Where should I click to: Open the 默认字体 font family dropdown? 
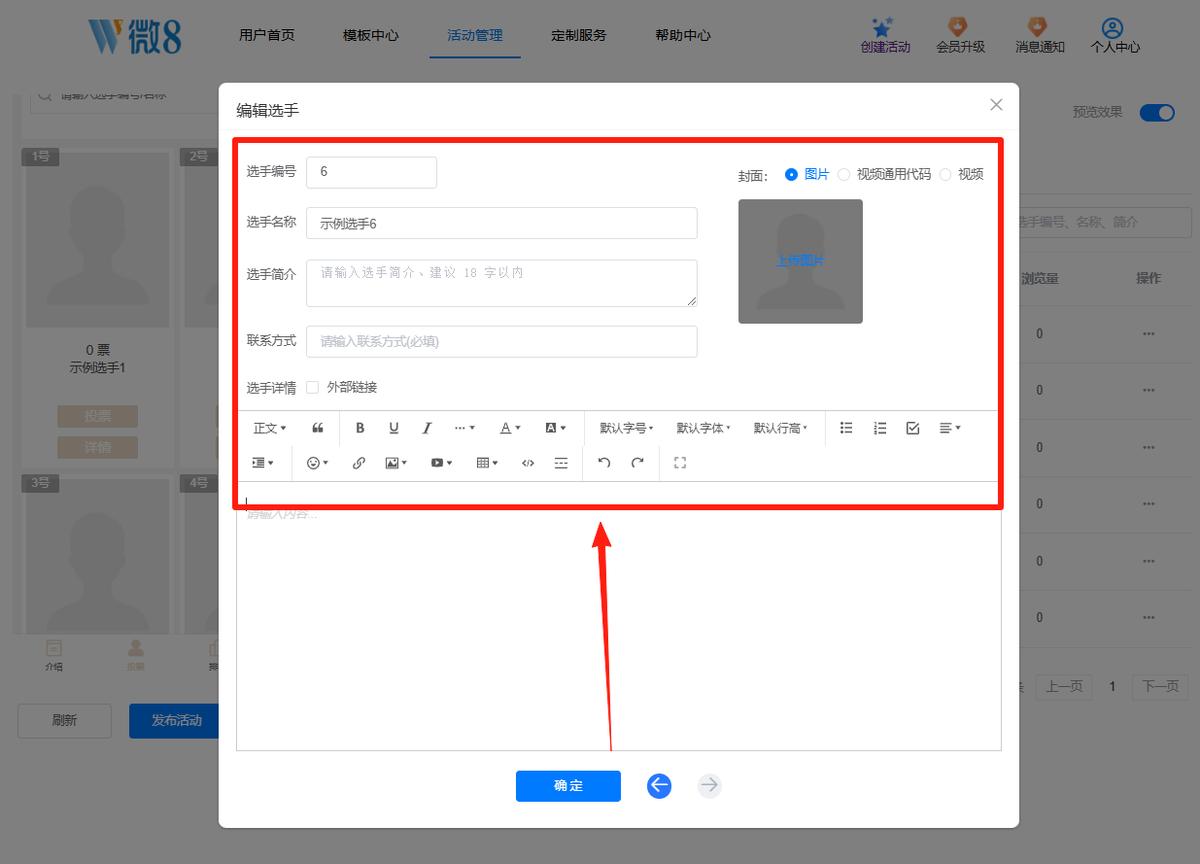(703, 428)
